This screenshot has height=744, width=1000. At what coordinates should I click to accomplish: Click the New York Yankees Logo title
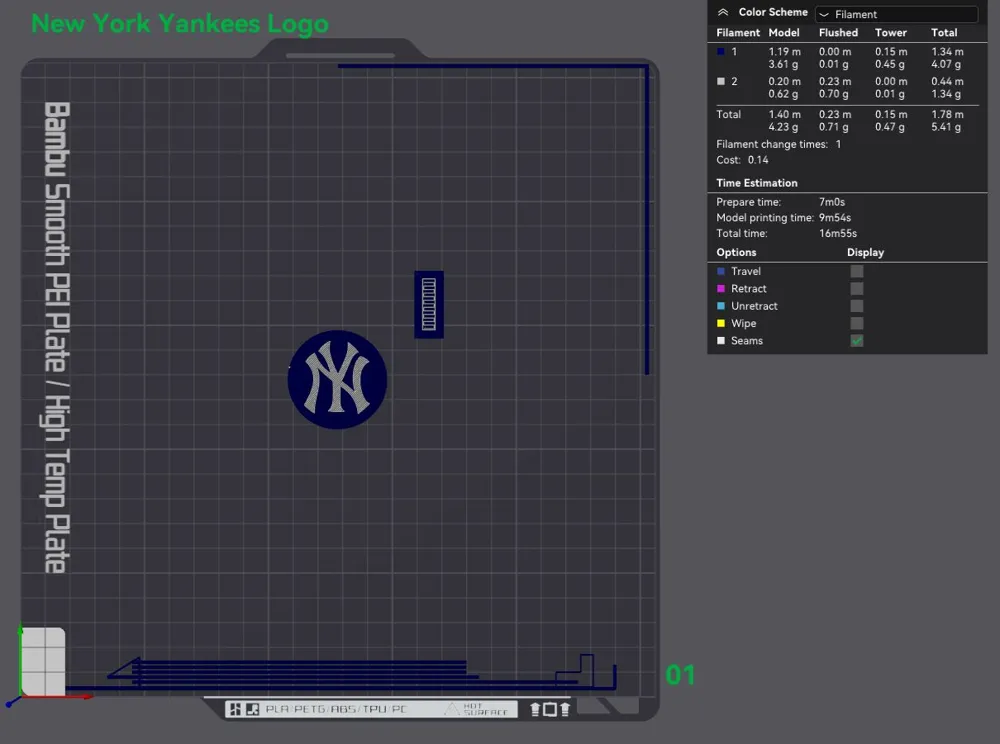coord(180,24)
